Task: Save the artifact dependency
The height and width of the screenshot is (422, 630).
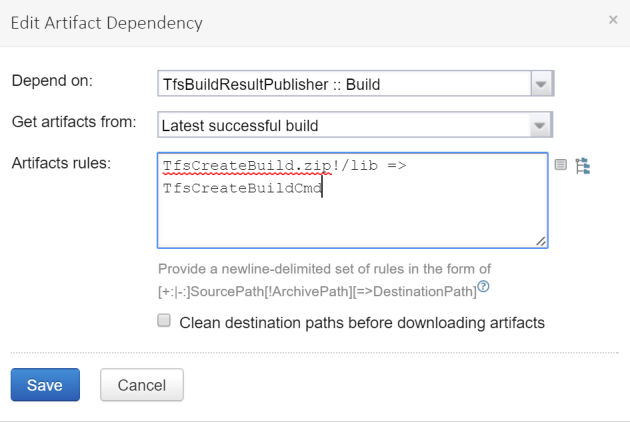Action: pos(44,385)
